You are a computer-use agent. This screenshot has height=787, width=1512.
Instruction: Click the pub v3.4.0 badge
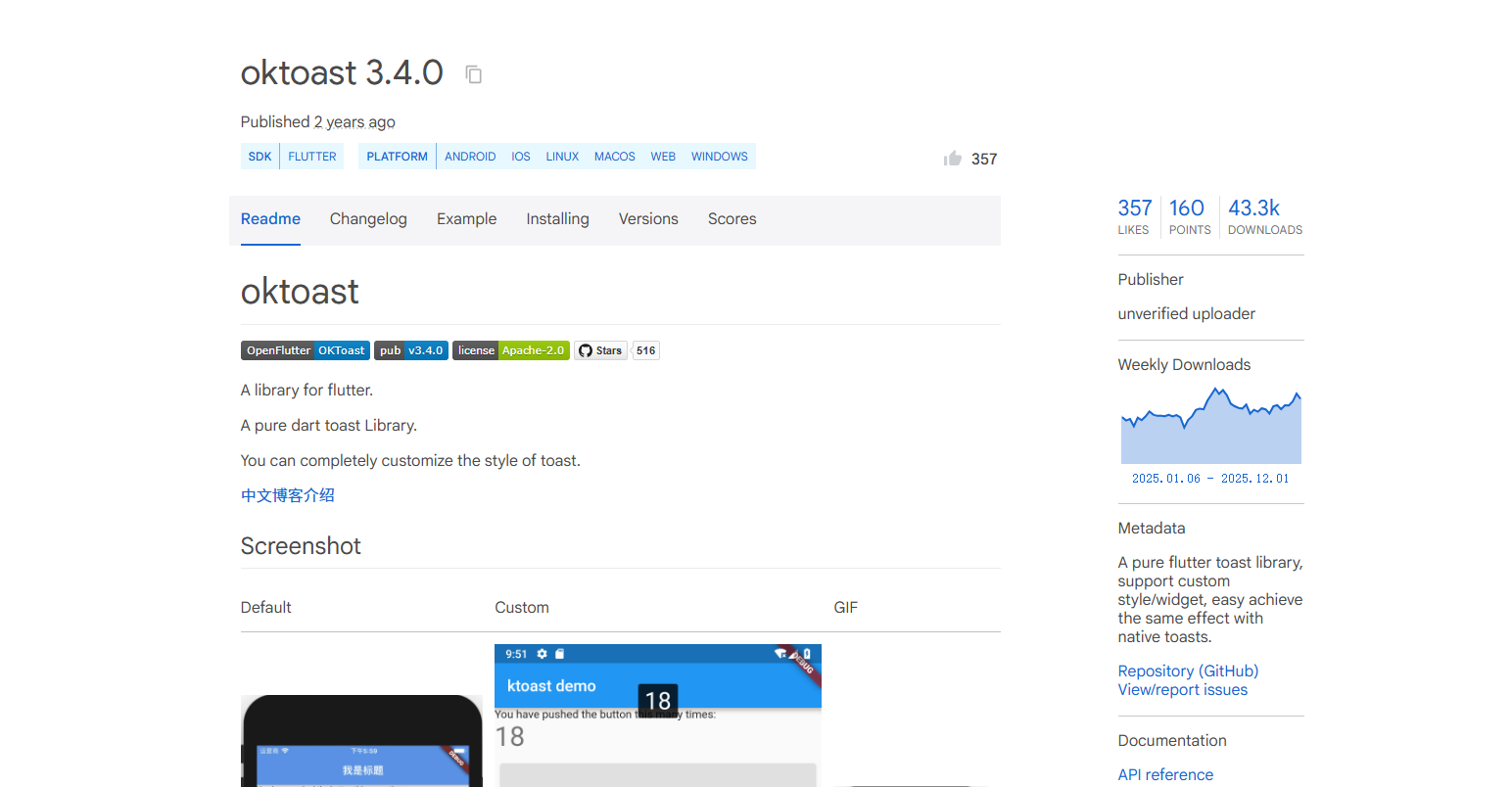410,350
